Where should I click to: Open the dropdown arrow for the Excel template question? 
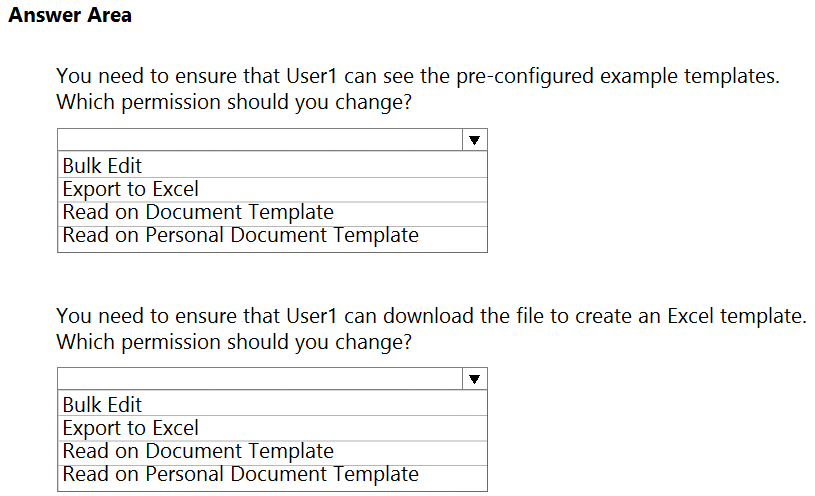pyautogui.click(x=474, y=379)
